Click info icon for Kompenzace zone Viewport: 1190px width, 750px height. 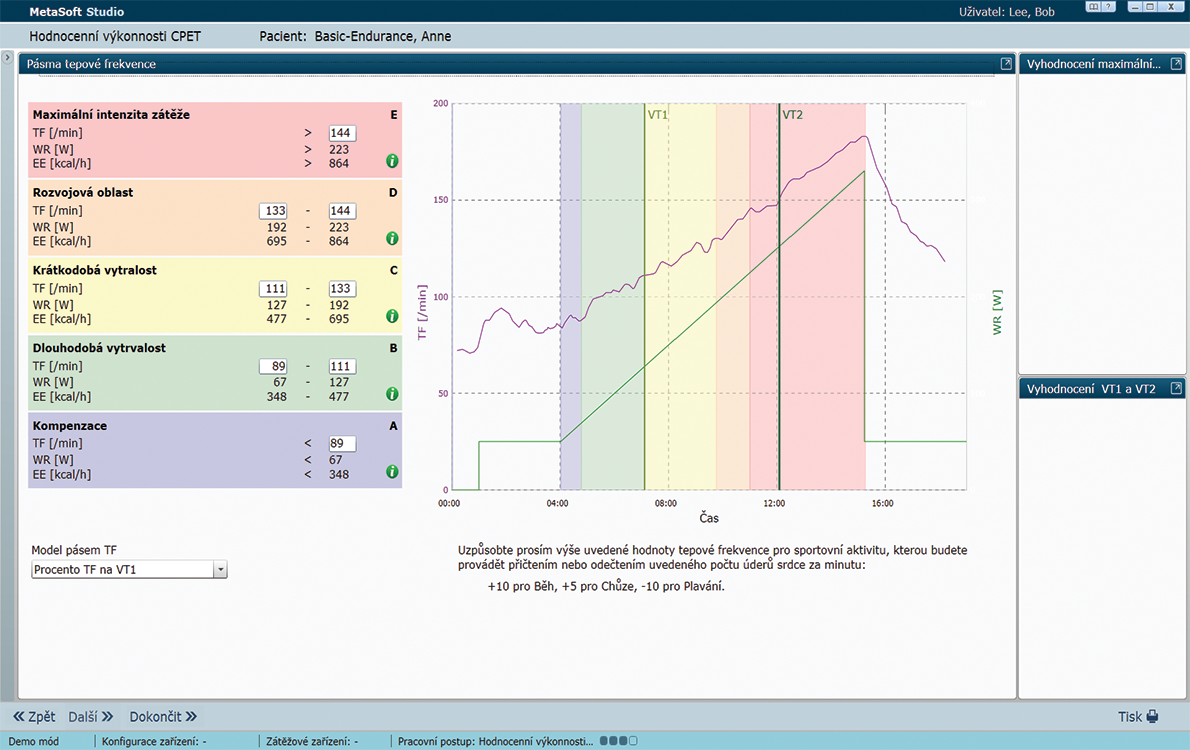pos(392,472)
